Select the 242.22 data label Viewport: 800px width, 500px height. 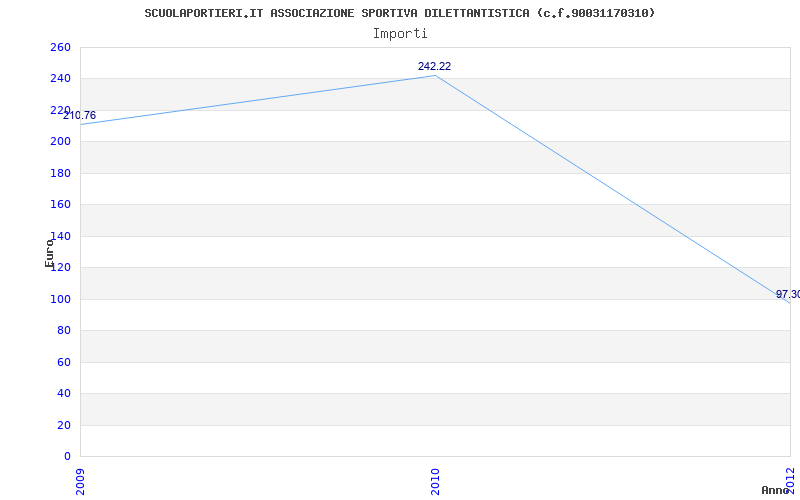coord(434,66)
